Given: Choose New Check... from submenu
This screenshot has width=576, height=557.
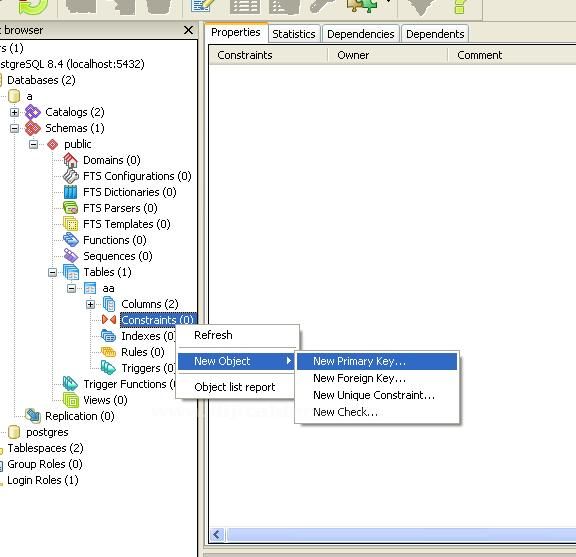Looking at the screenshot, I should (x=377, y=412).
